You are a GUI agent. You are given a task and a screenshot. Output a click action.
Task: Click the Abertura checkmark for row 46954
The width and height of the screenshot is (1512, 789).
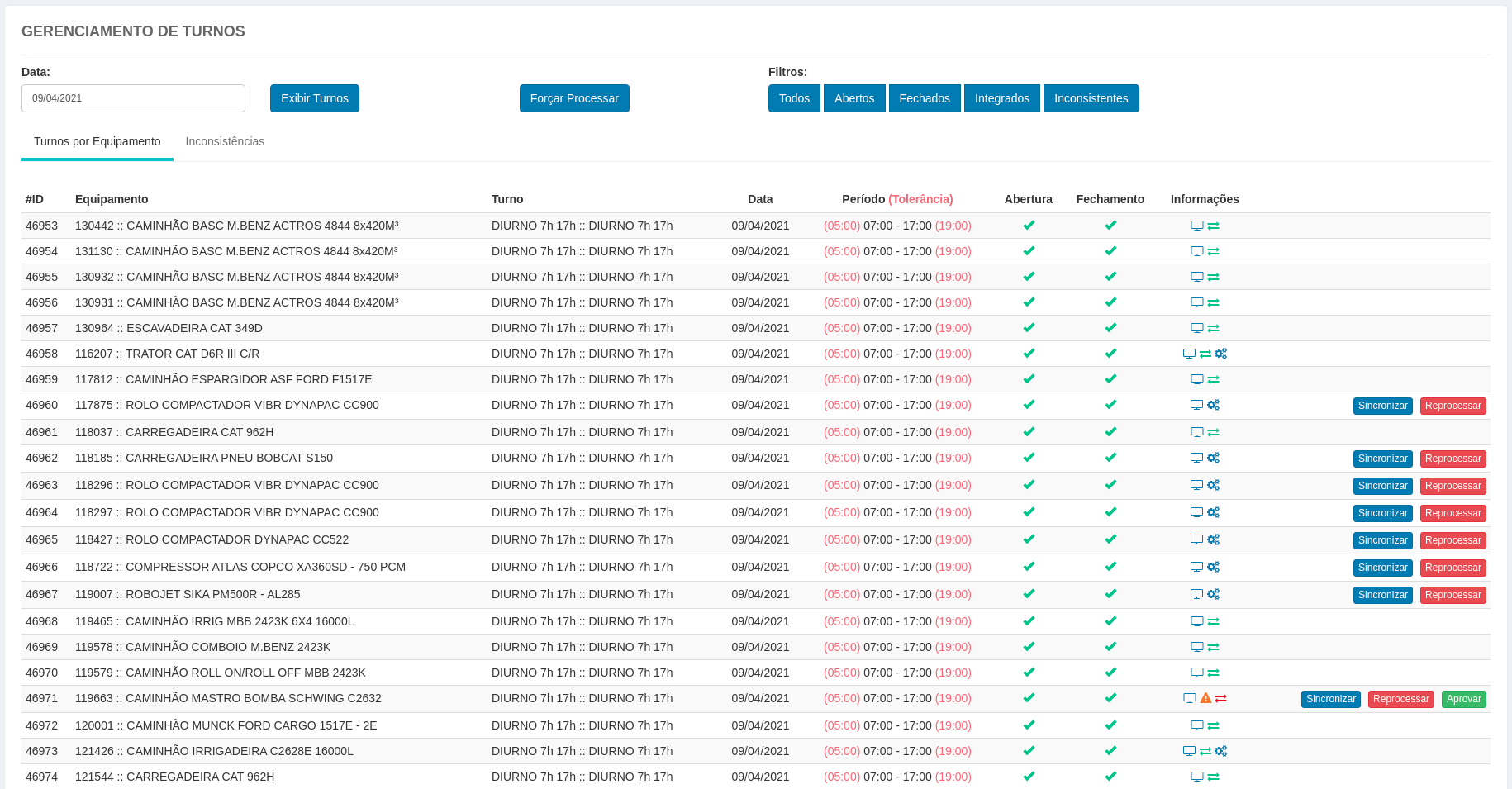pos(1029,251)
